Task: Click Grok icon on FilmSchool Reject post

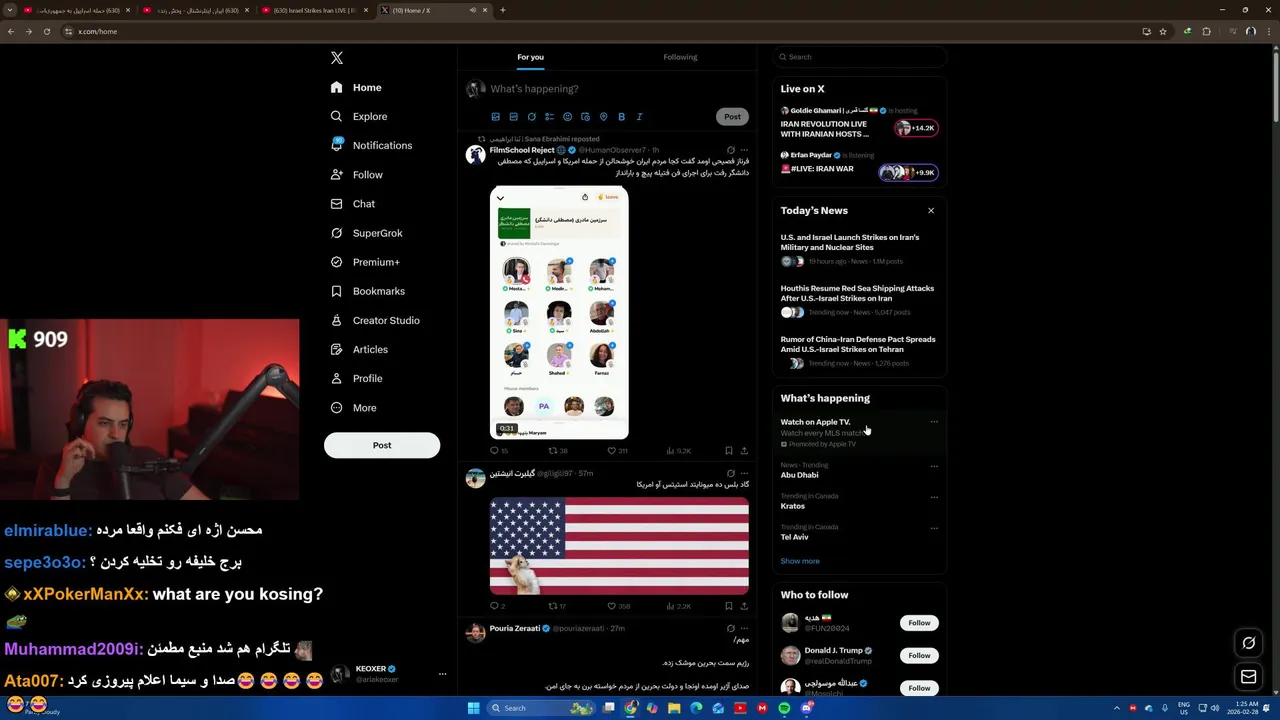Action: pyautogui.click(x=730, y=150)
